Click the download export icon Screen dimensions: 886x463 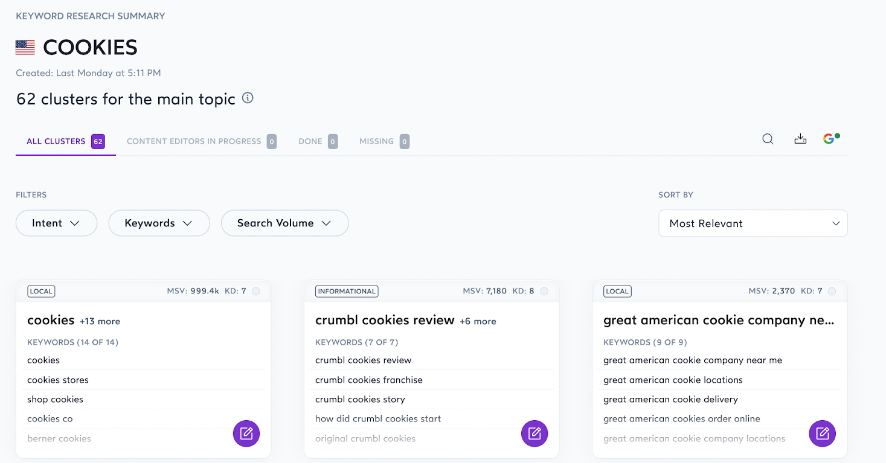tap(800, 139)
